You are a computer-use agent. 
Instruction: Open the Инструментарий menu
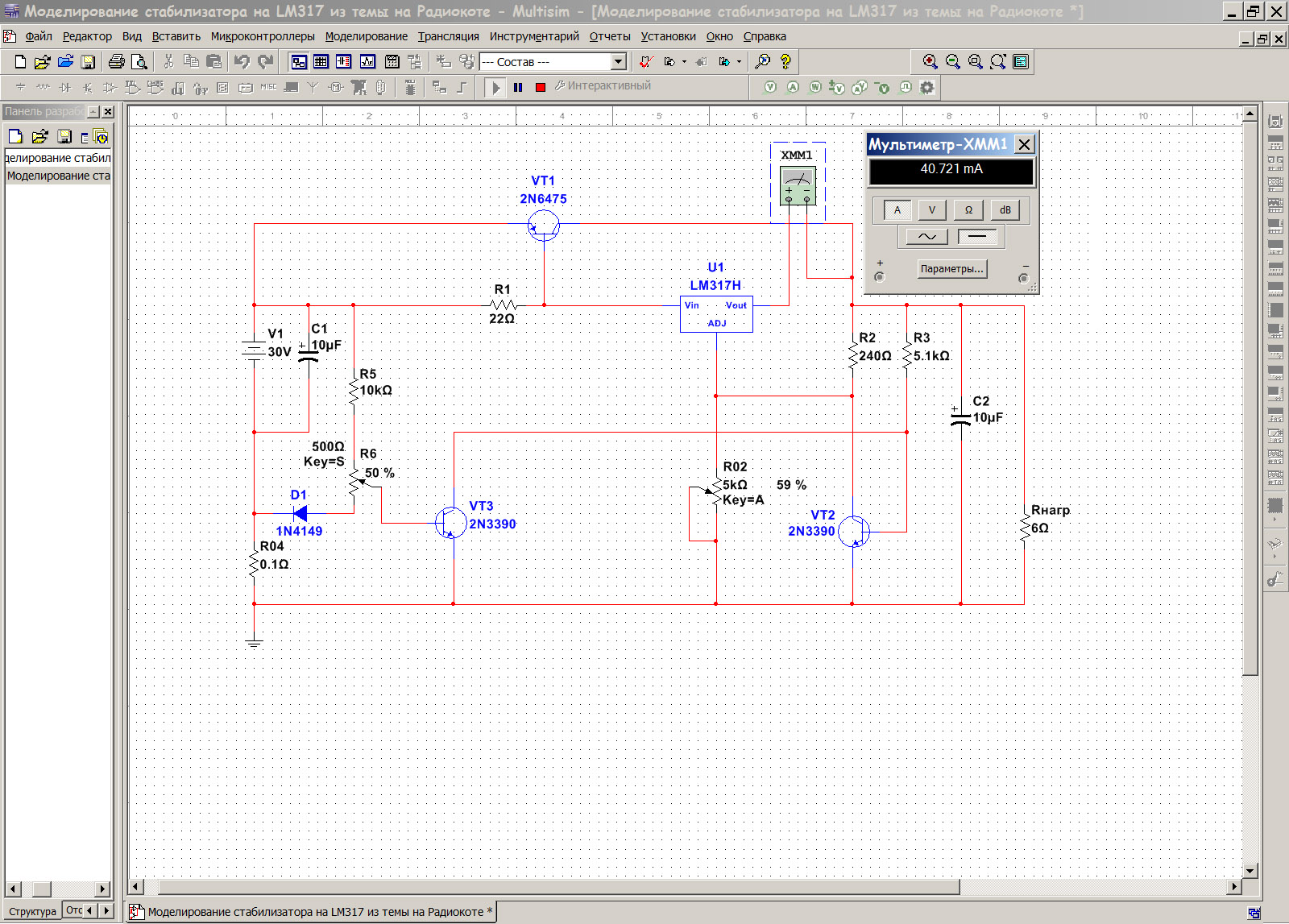pos(533,36)
